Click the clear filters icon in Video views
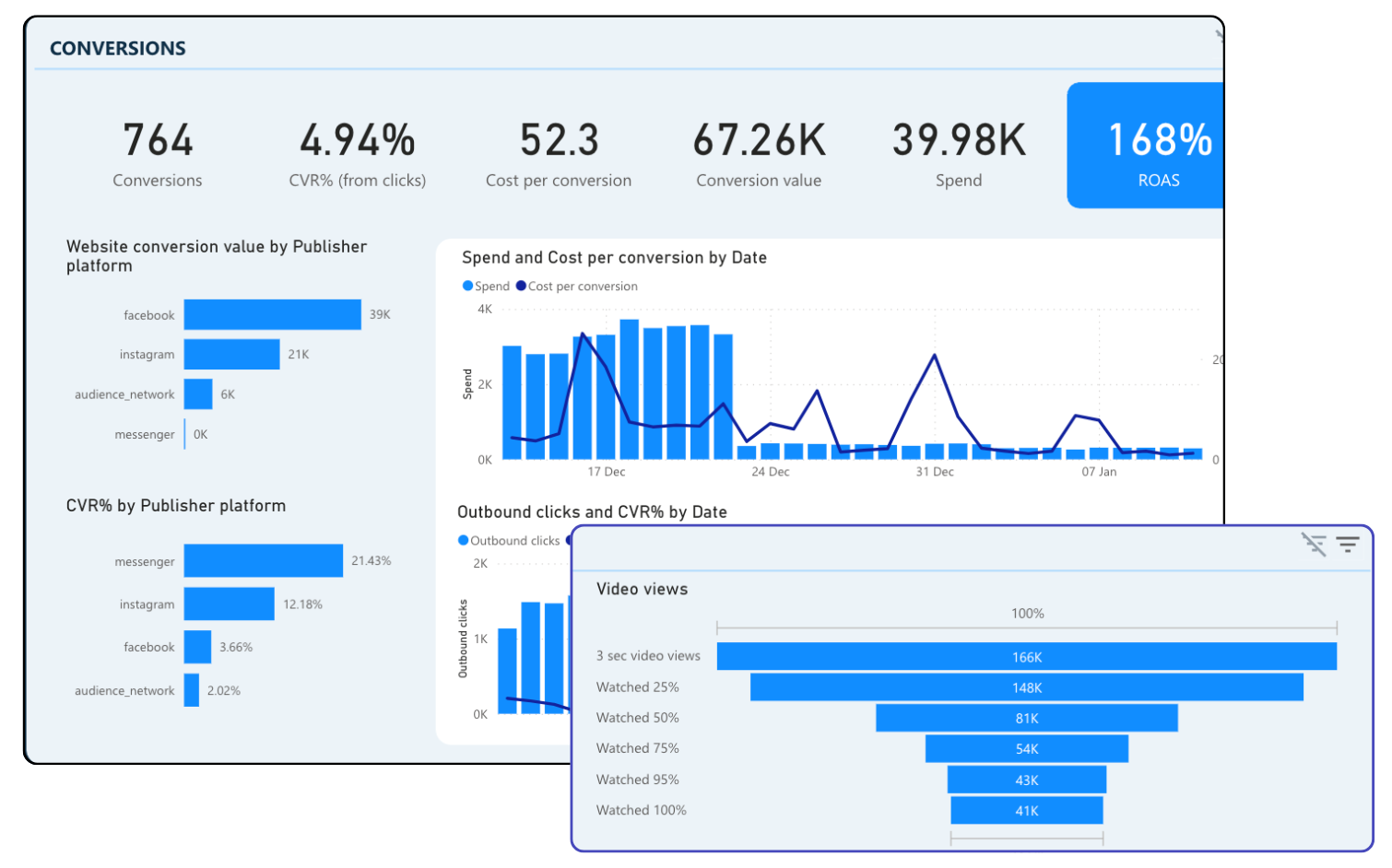 1314,545
